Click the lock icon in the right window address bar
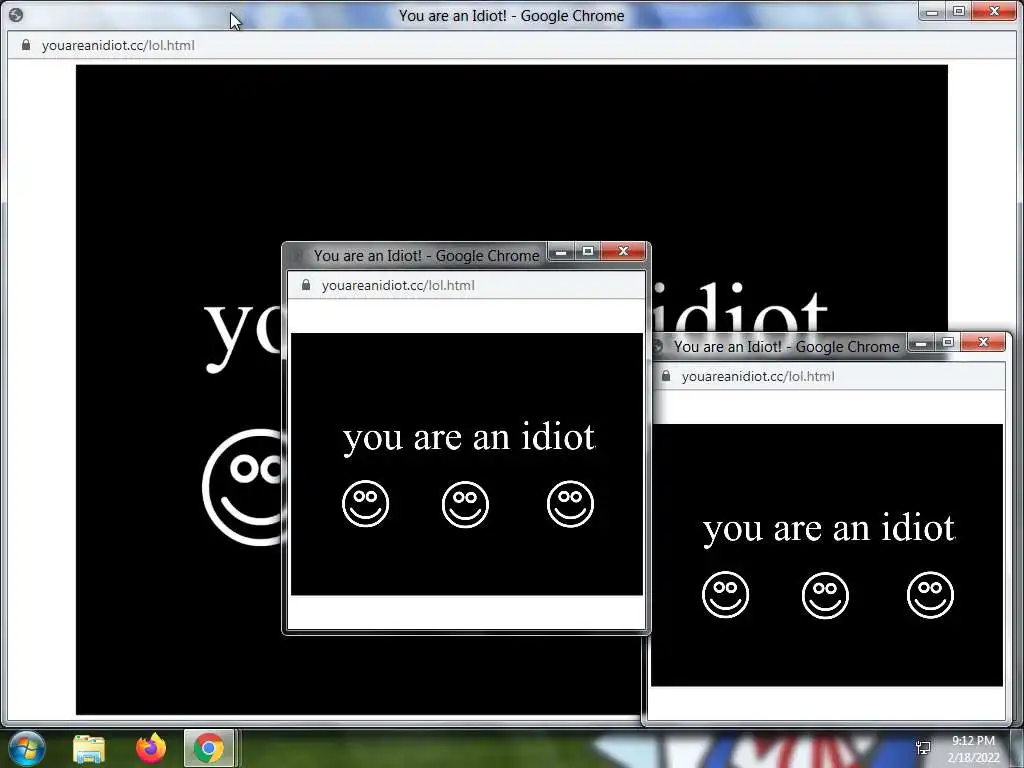The image size is (1024, 768). click(x=665, y=376)
